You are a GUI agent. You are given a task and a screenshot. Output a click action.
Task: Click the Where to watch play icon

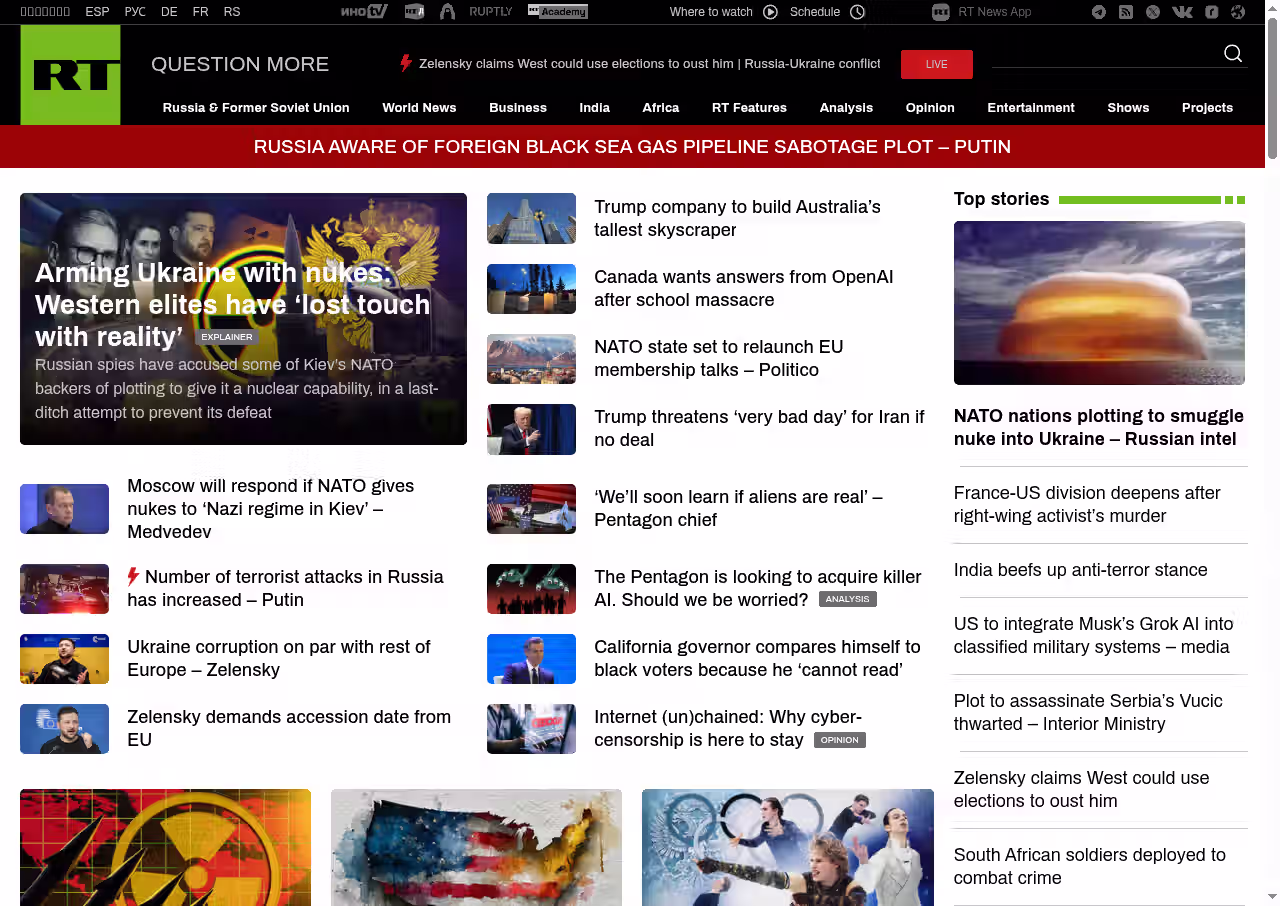[x=770, y=12]
